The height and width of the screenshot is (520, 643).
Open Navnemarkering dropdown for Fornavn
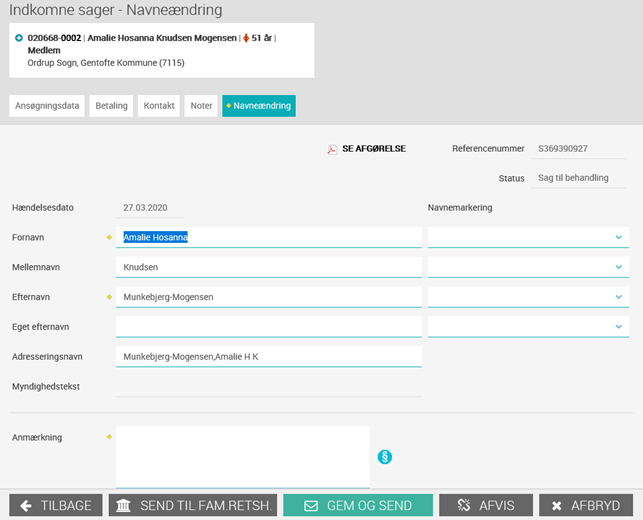(528, 237)
